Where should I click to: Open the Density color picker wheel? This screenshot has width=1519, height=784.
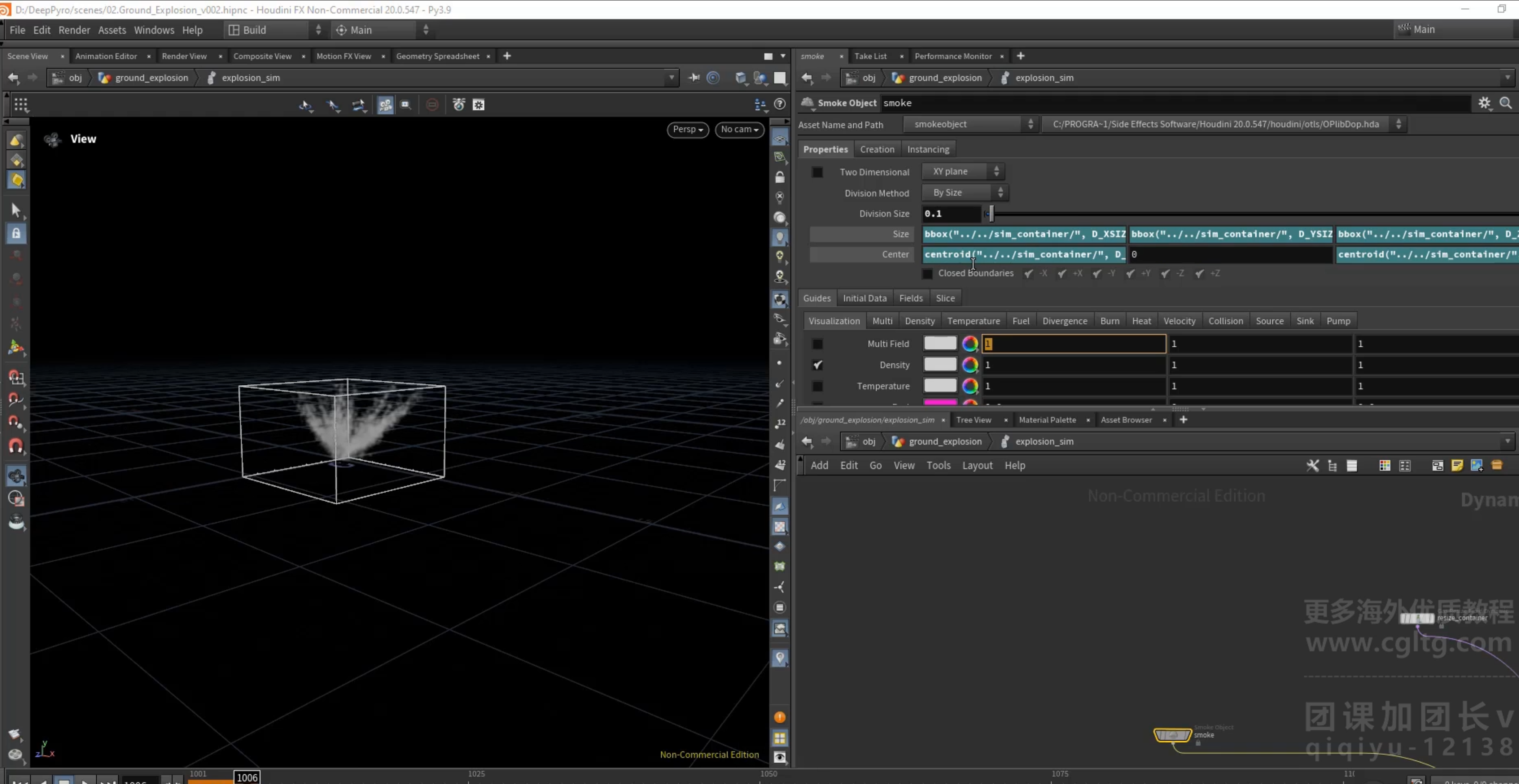[970, 365]
